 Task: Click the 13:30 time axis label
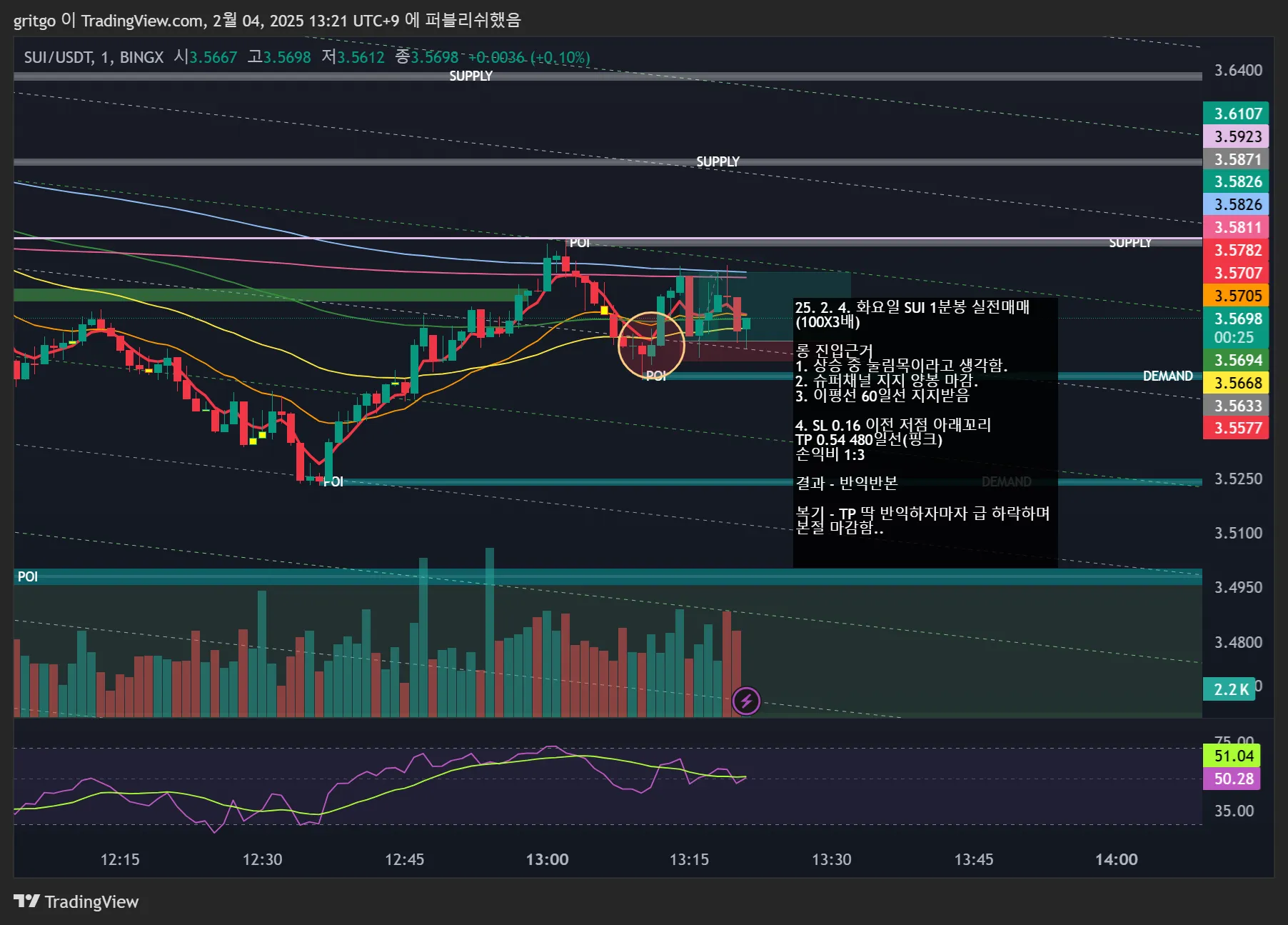pyautogui.click(x=831, y=859)
